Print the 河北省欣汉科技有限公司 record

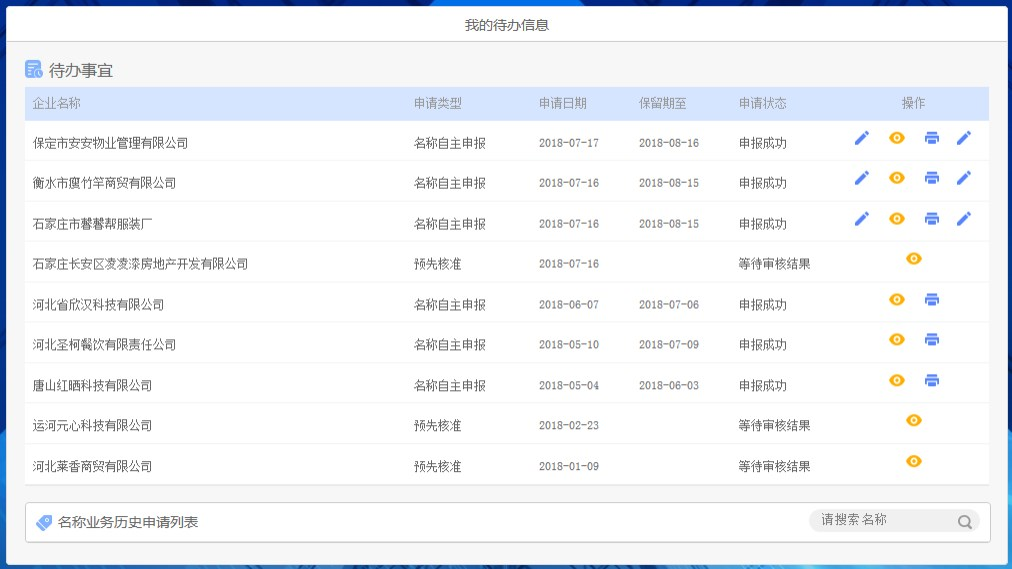pos(932,300)
